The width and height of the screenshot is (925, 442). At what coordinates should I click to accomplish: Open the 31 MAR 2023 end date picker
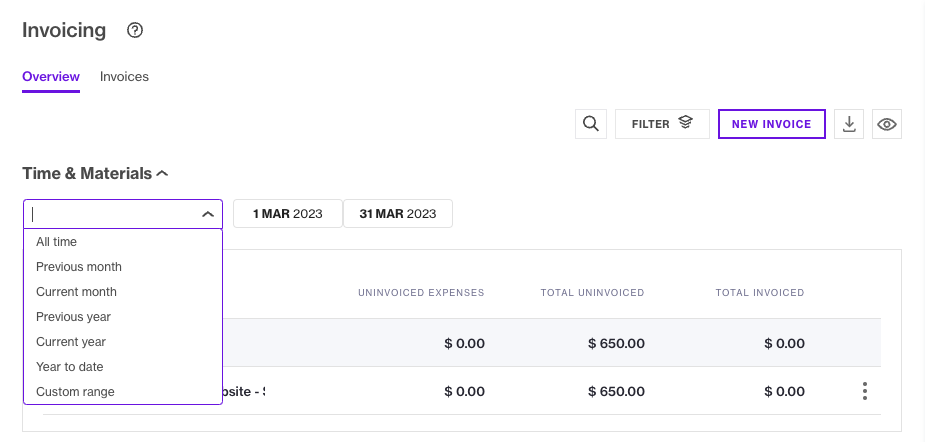398,214
